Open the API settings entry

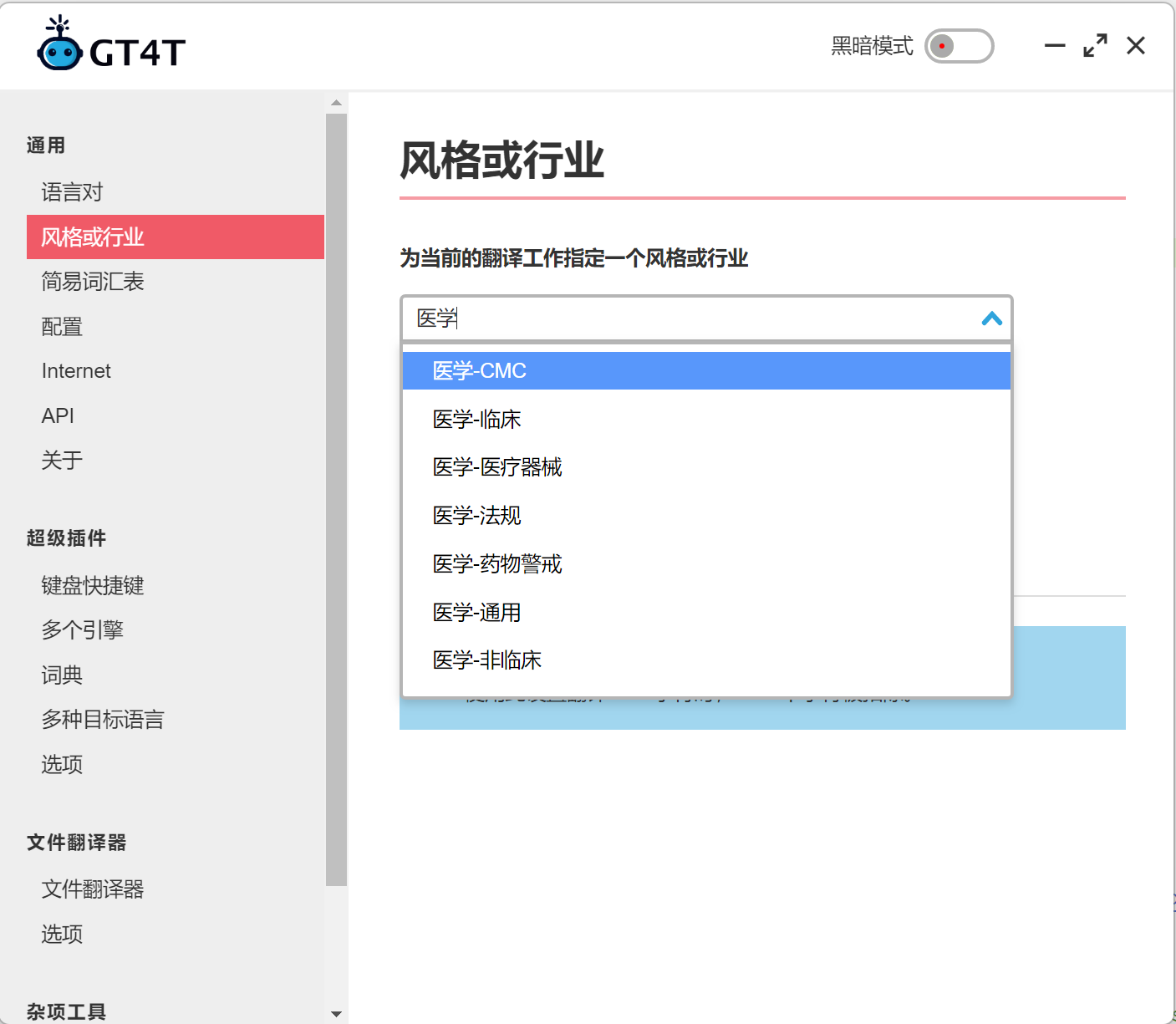tap(58, 415)
